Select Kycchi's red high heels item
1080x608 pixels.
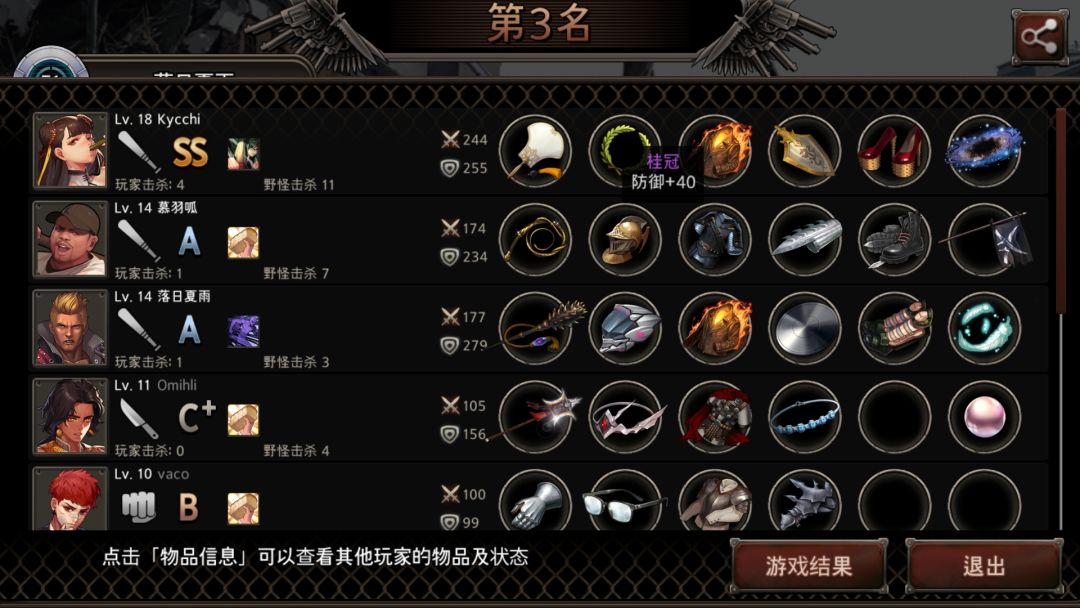pyautogui.click(x=894, y=151)
